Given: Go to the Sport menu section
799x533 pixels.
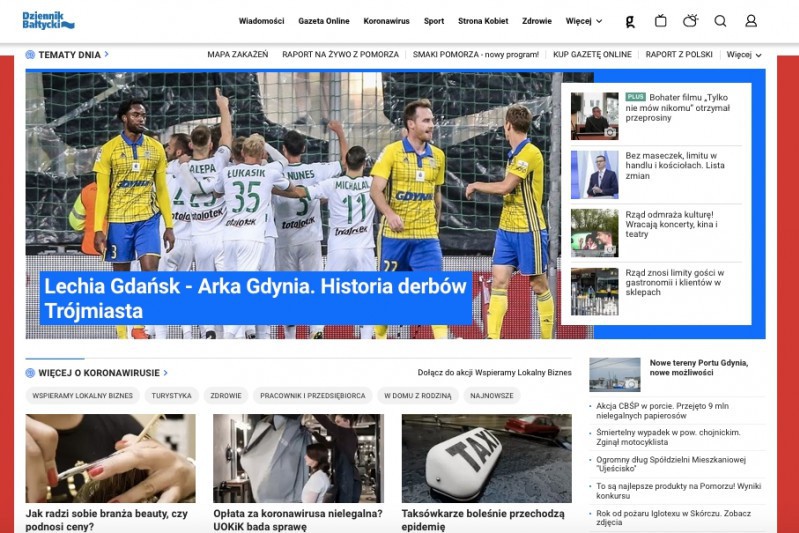Looking at the screenshot, I should point(433,21).
